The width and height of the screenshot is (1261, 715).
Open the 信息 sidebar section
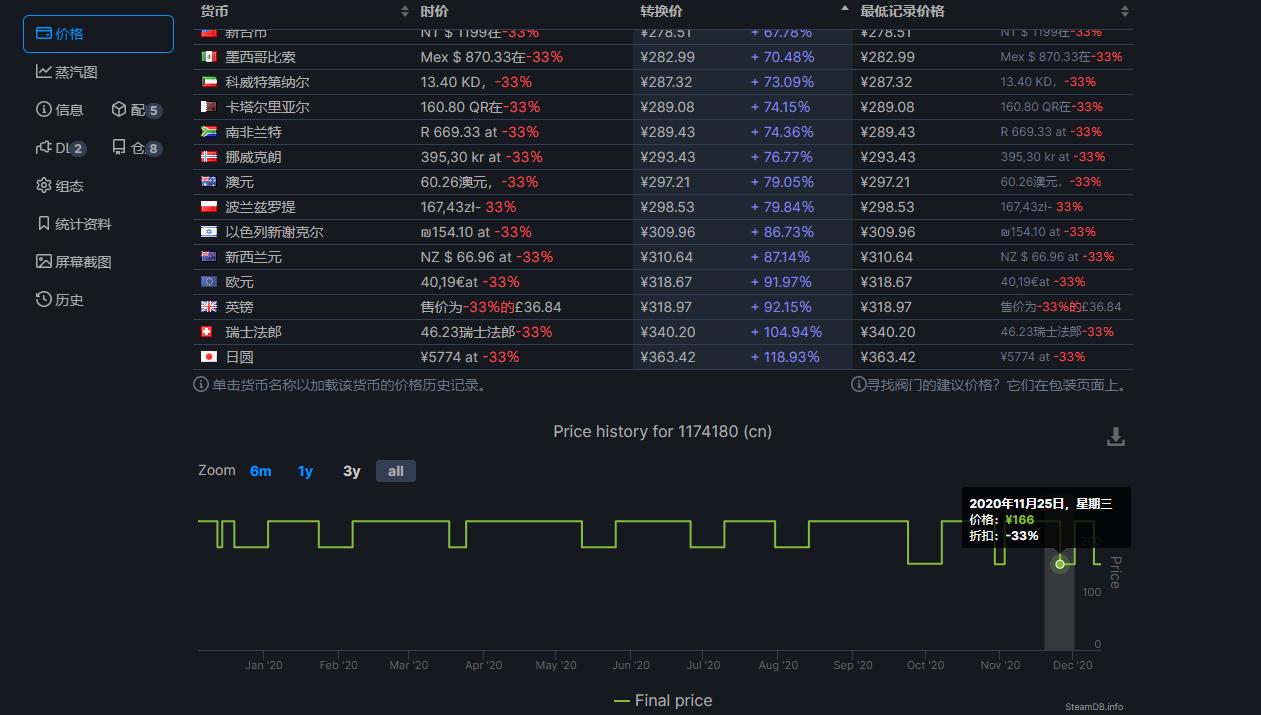click(58, 110)
